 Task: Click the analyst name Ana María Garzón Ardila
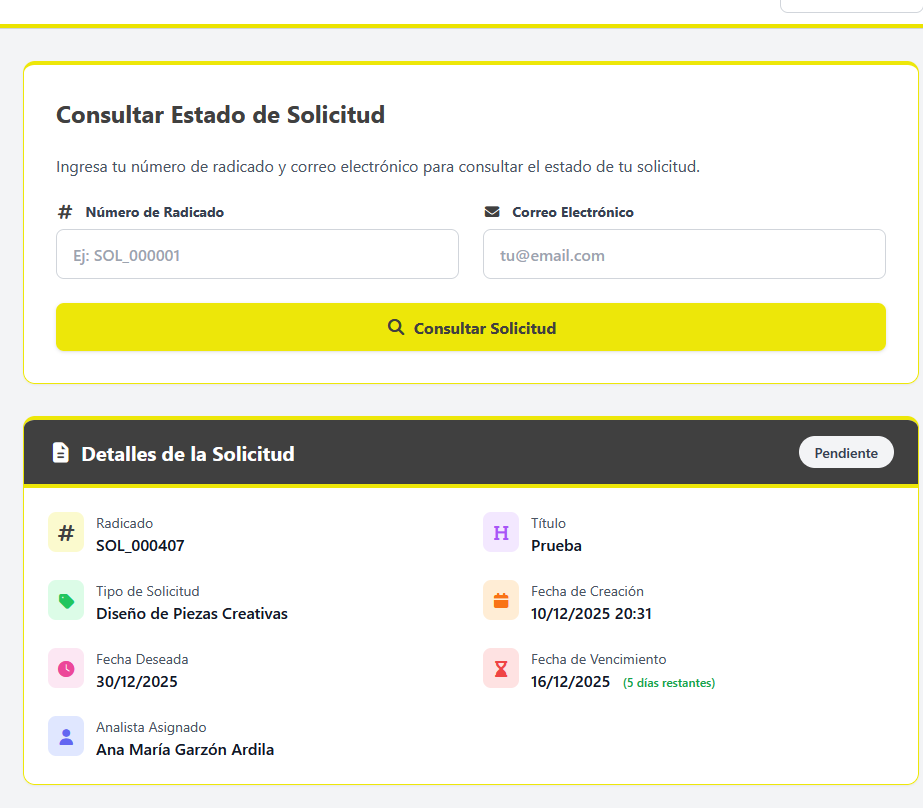[x=185, y=750]
